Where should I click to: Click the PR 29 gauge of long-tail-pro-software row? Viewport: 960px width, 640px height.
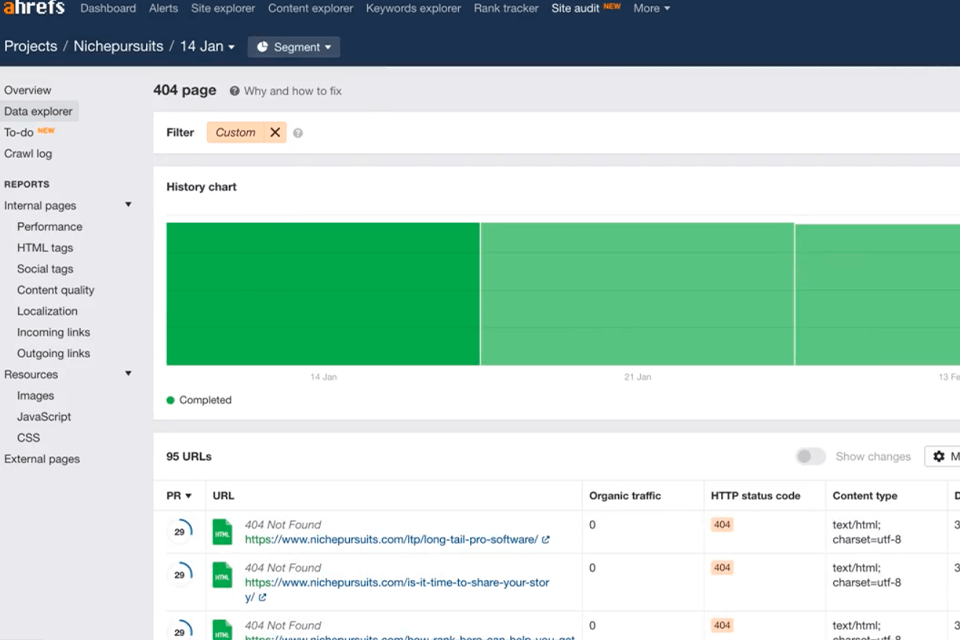pos(180,531)
